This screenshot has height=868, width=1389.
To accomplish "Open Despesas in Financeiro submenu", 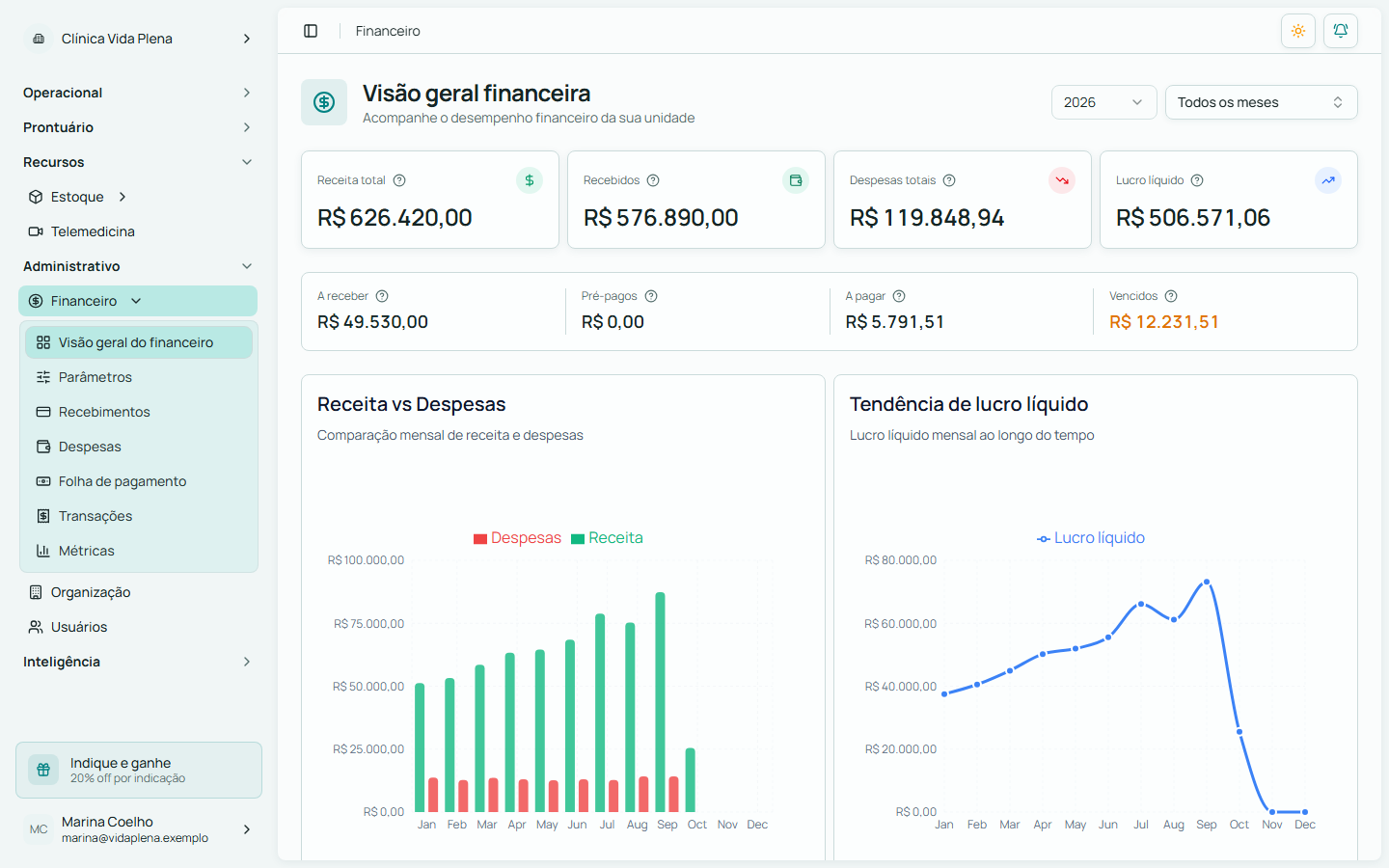I will [139, 447].
